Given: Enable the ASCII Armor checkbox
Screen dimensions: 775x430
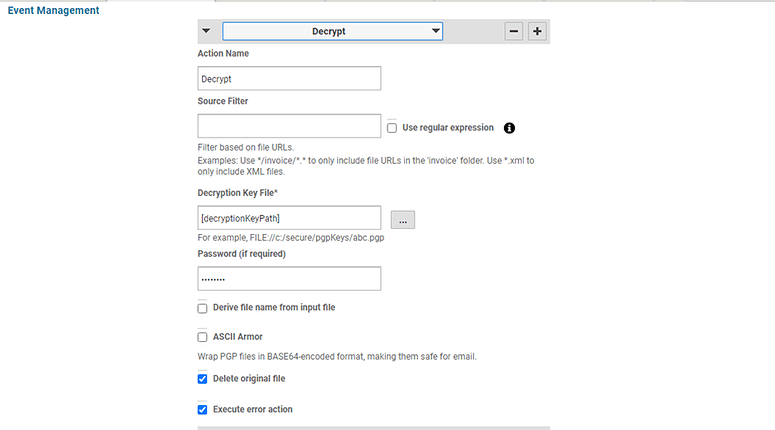Looking at the screenshot, I should pyautogui.click(x=203, y=337).
